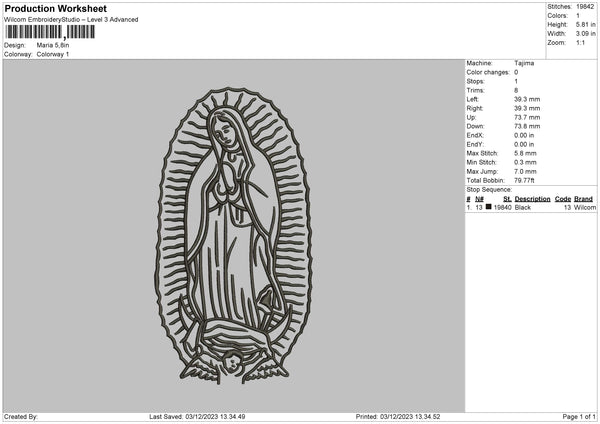600x424 pixels.
Task: Click the Color changes value 0
Action: (516, 72)
